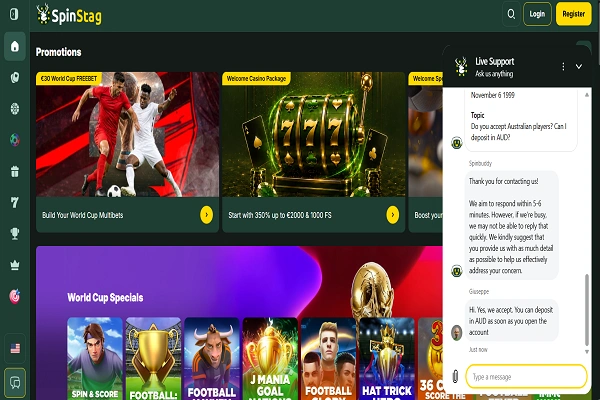This screenshot has width=600, height=400.
Task: Open the bull Football game tile
Action: [x=212, y=359]
